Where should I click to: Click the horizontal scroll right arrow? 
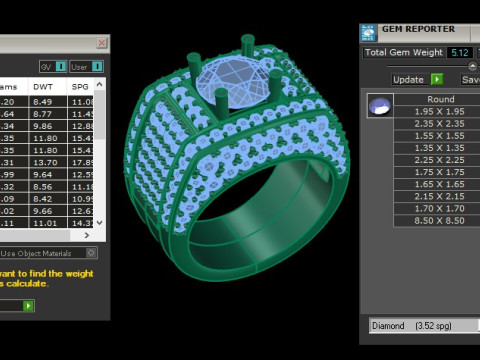pyautogui.click(x=87, y=235)
